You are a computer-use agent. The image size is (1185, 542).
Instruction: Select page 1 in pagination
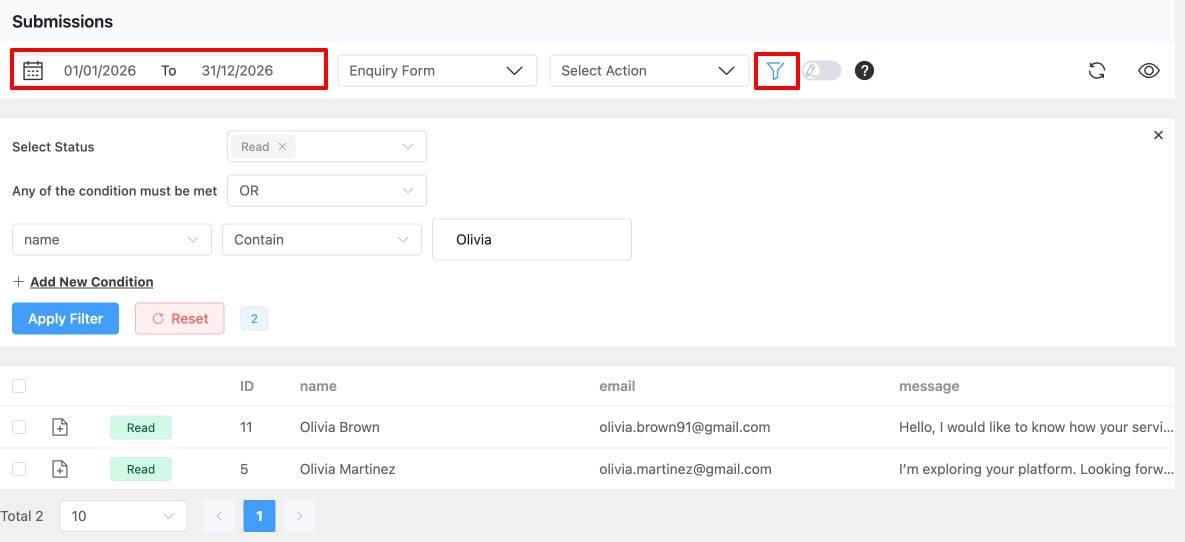click(x=259, y=516)
